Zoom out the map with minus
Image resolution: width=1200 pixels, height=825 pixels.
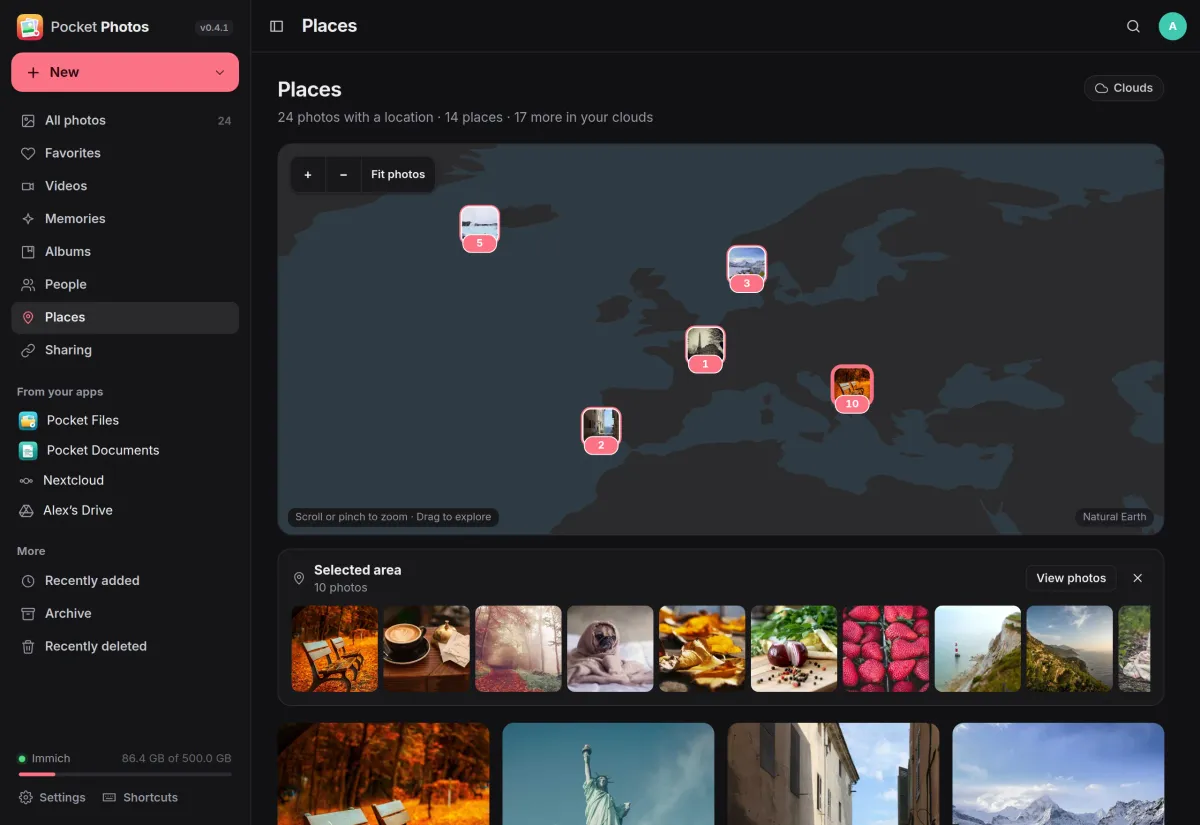click(x=344, y=174)
